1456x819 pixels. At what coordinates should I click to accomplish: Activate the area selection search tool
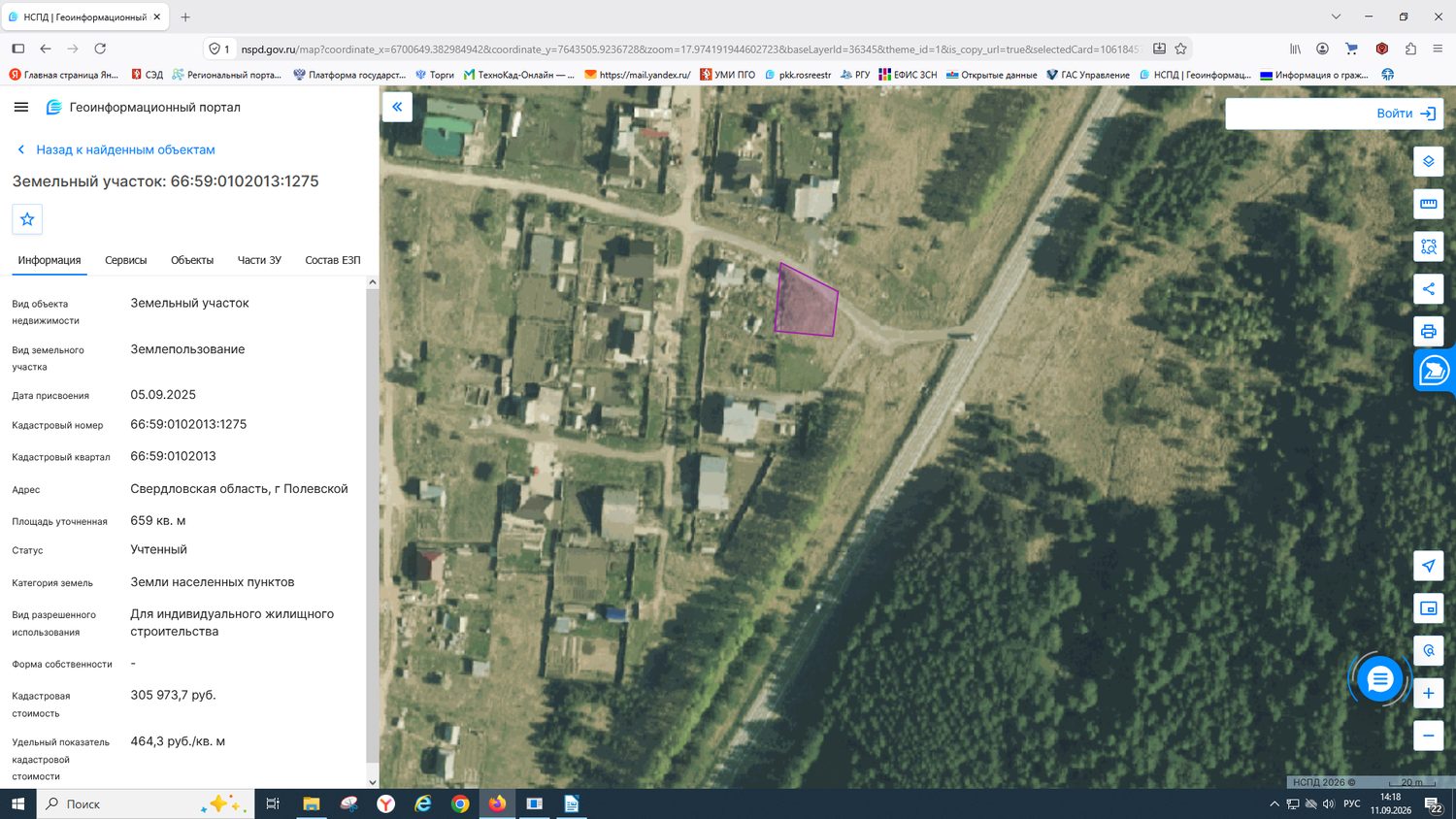pos(1428,246)
